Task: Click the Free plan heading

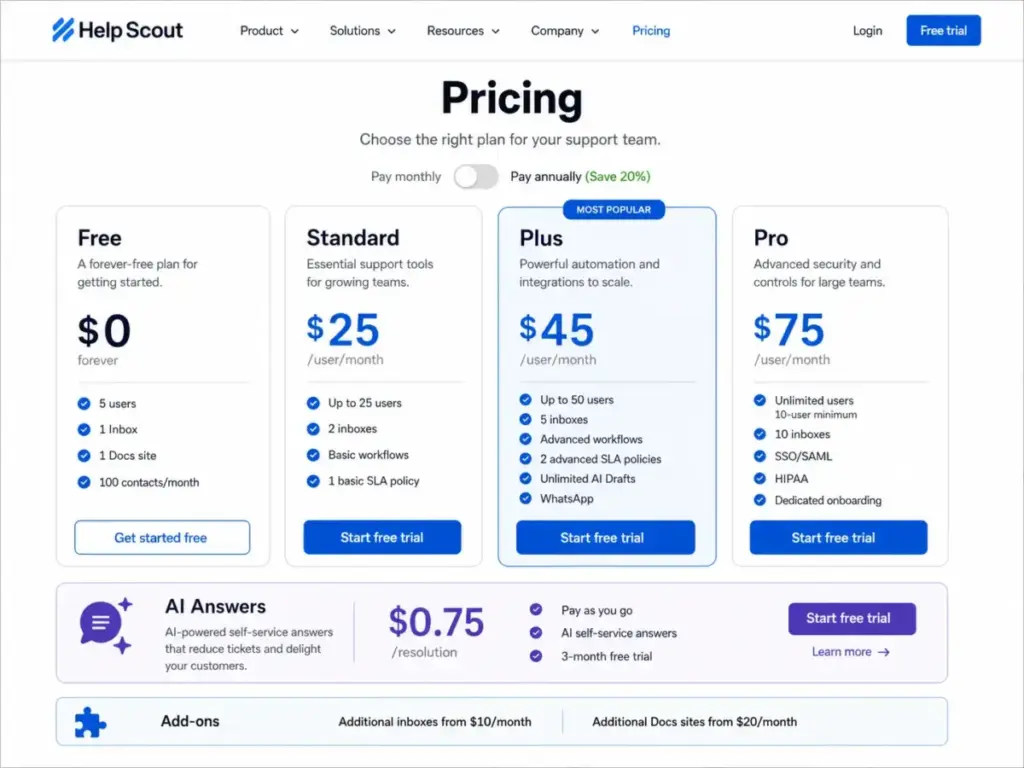Action: point(99,238)
